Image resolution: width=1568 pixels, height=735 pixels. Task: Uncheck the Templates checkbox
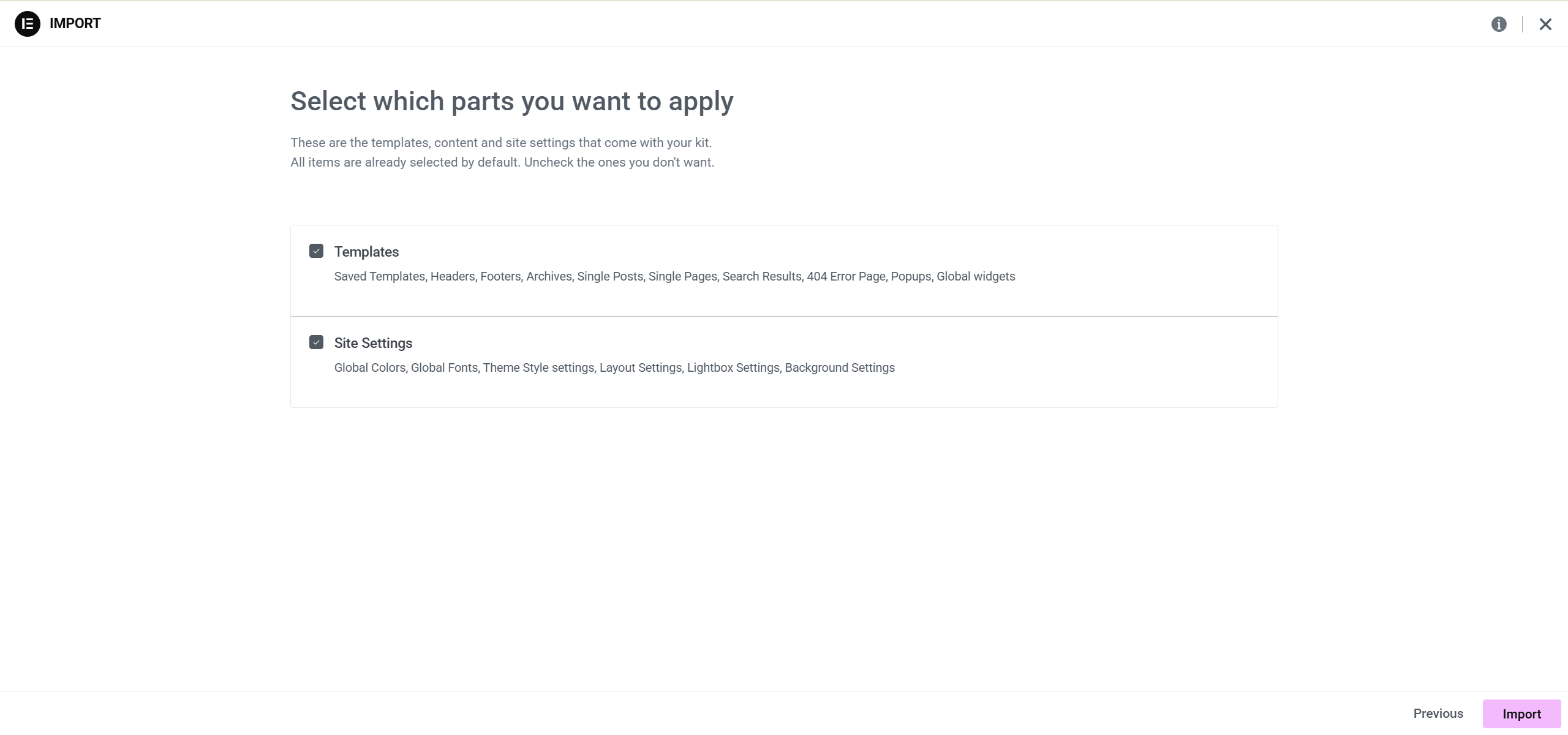[316, 251]
